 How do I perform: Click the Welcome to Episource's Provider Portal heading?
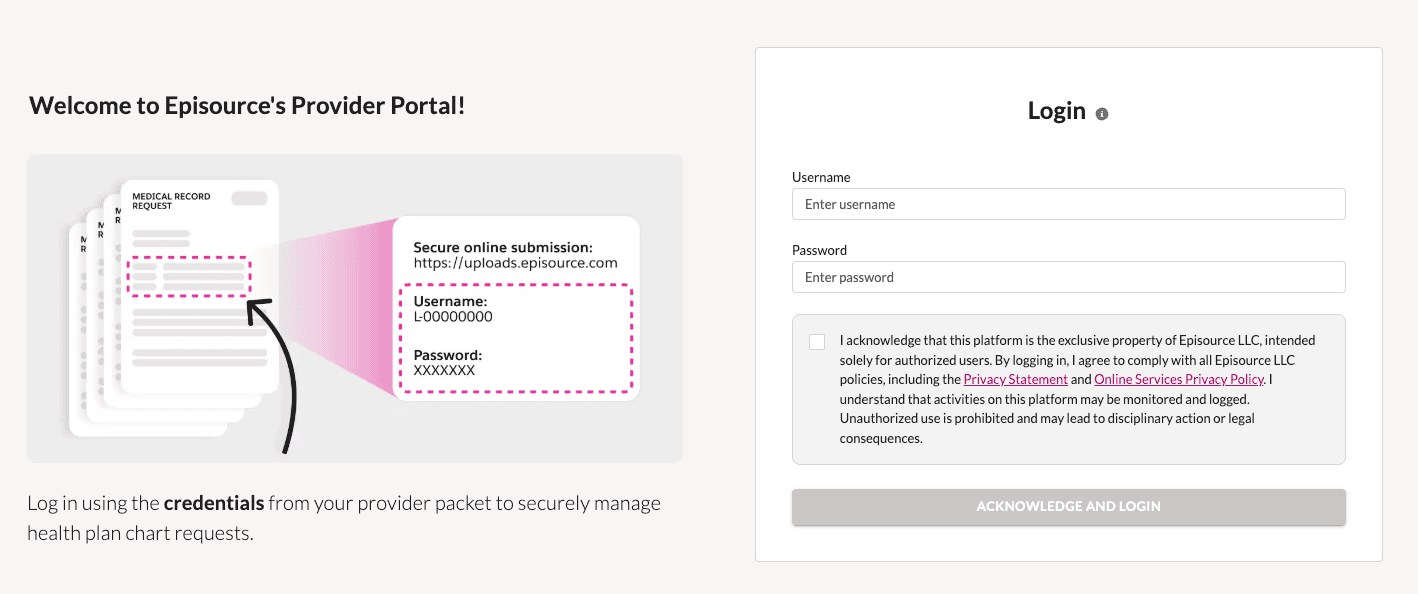(247, 105)
